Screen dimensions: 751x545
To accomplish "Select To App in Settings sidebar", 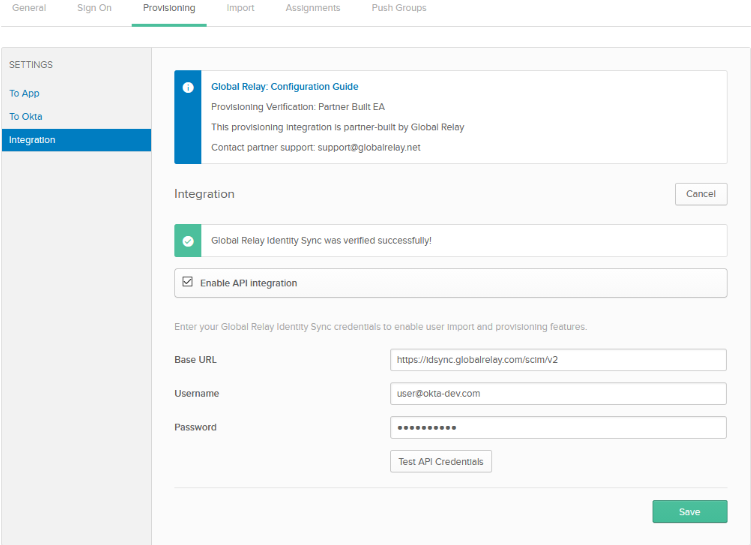I will coord(24,93).
